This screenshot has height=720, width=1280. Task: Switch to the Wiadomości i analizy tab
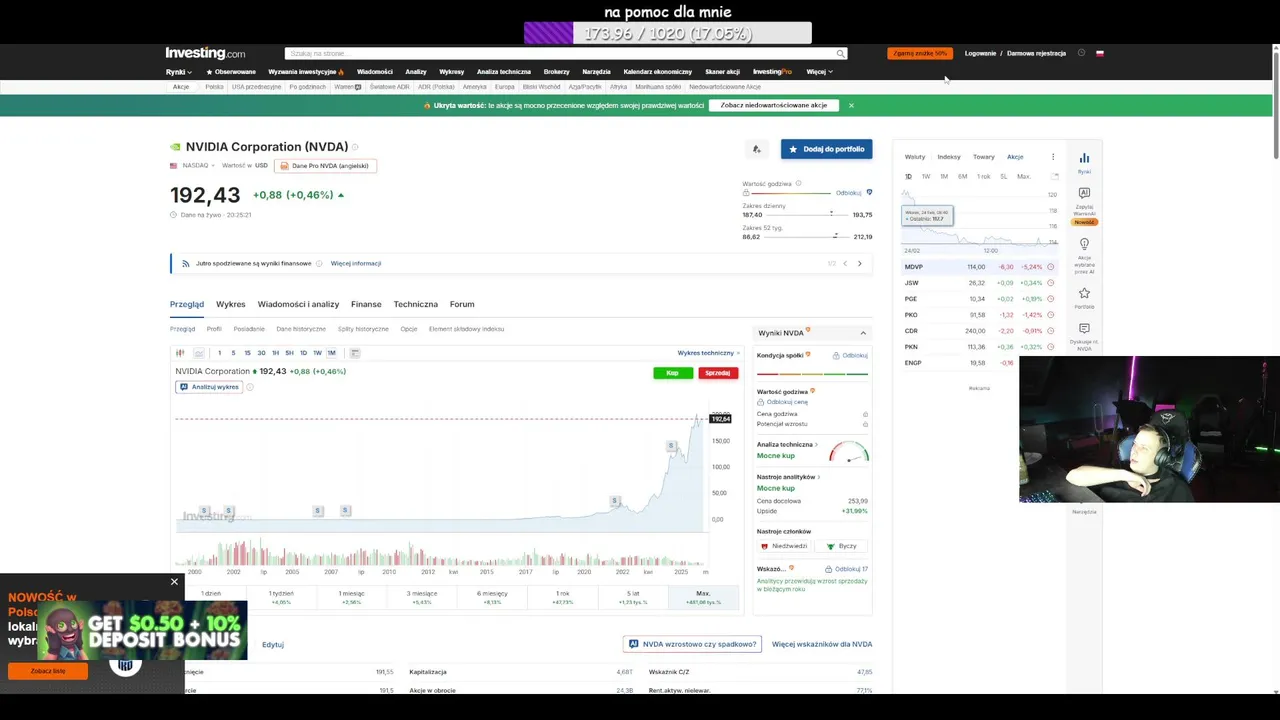click(x=298, y=304)
